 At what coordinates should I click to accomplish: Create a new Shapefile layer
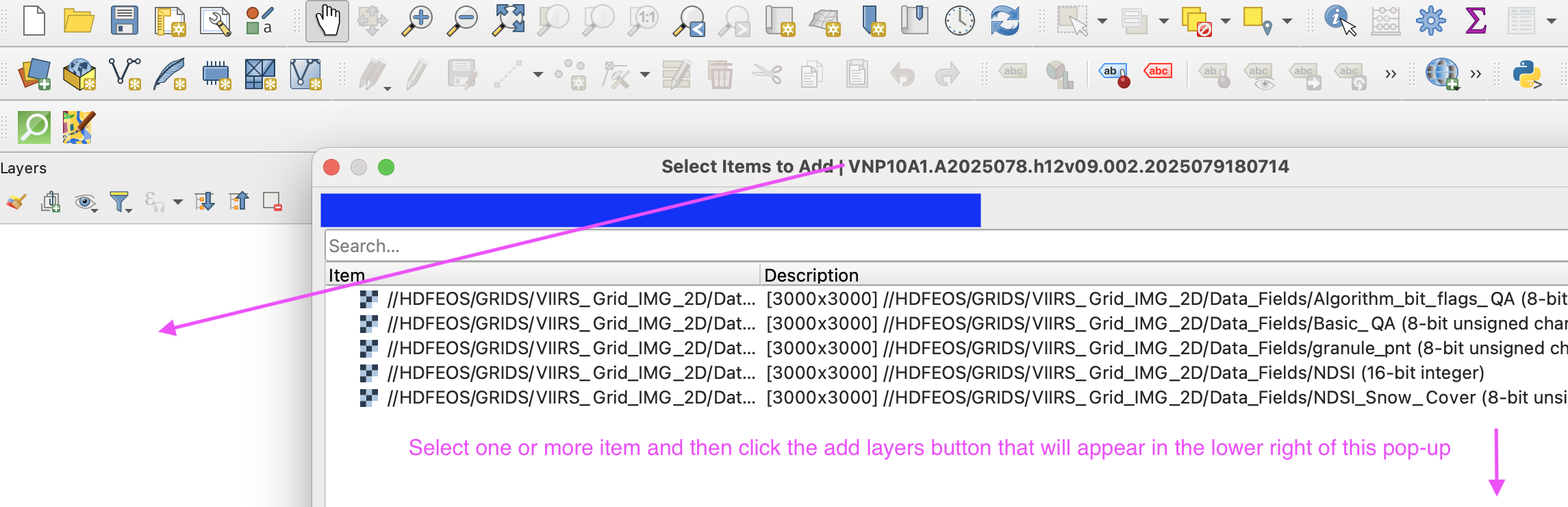(125, 74)
